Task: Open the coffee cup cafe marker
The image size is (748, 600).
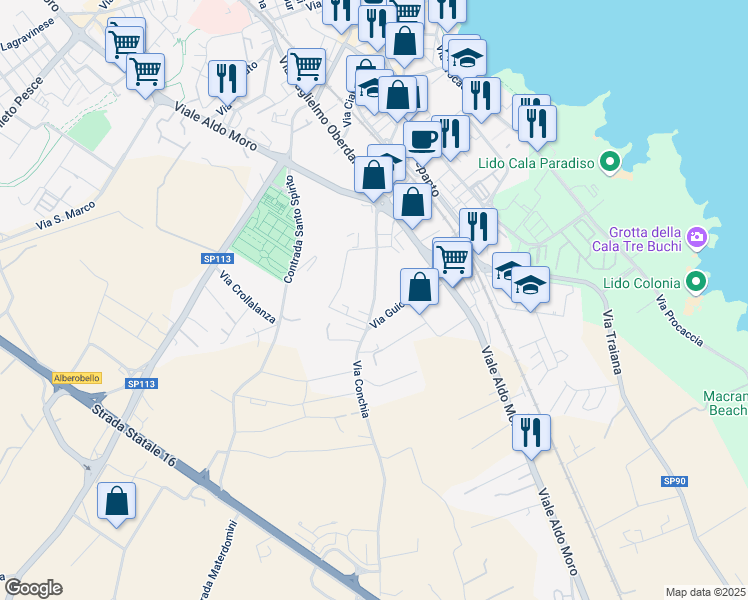Action: 422,140
